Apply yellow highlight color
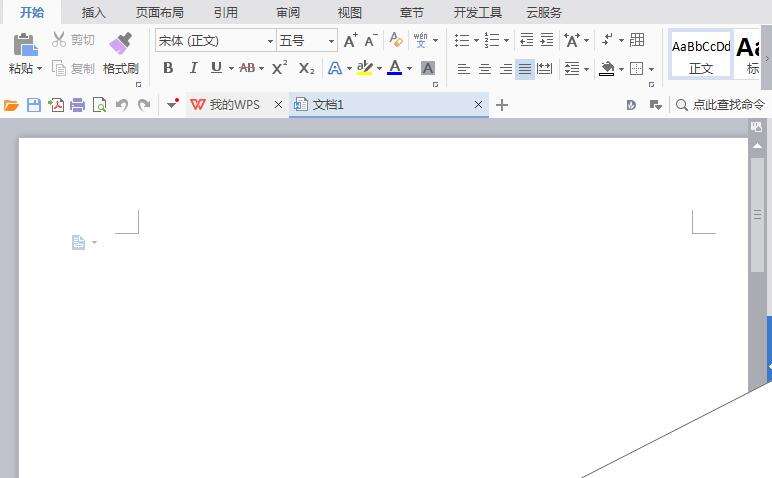The height and width of the screenshot is (478, 772). pos(365,68)
